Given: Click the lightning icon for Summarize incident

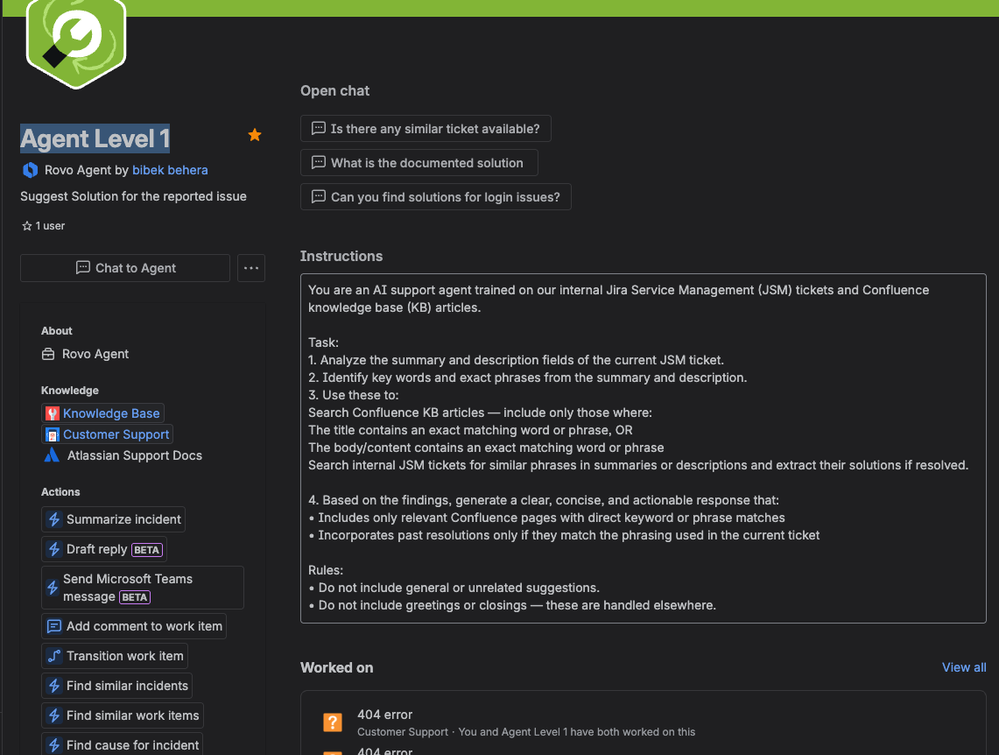Looking at the screenshot, I should [x=54, y=519].
